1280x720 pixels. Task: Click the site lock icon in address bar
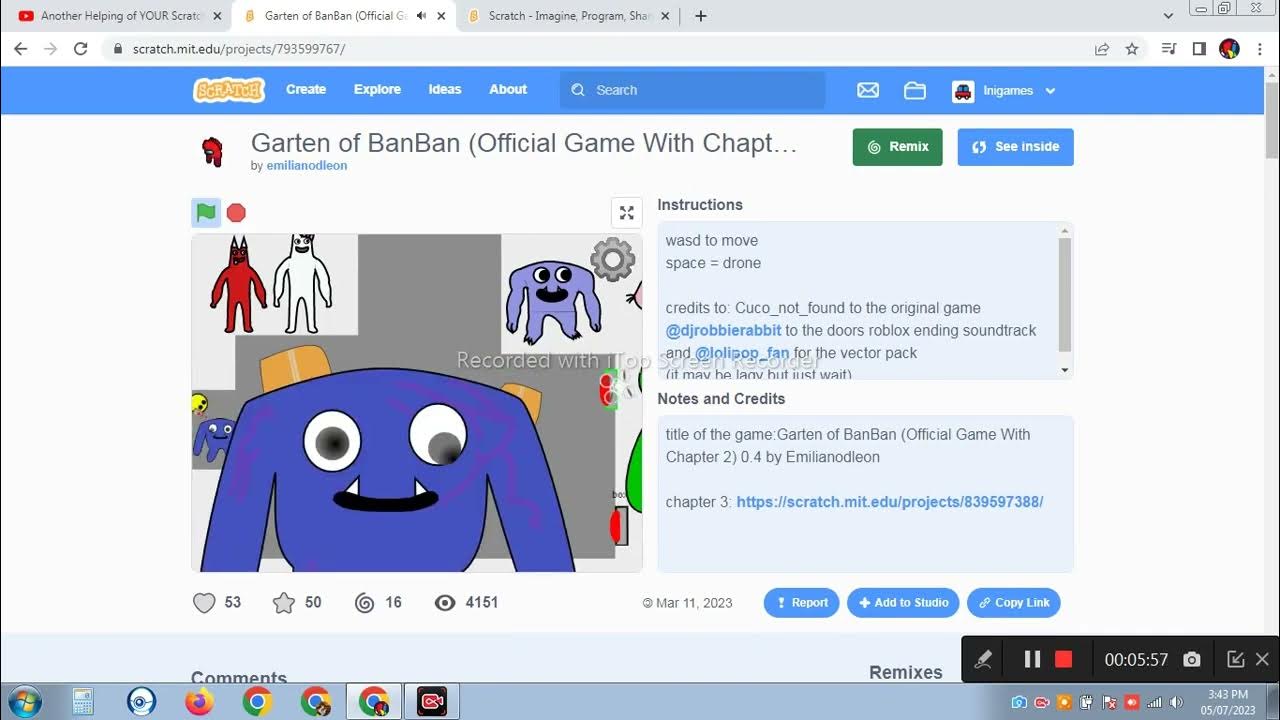(118, 49)
